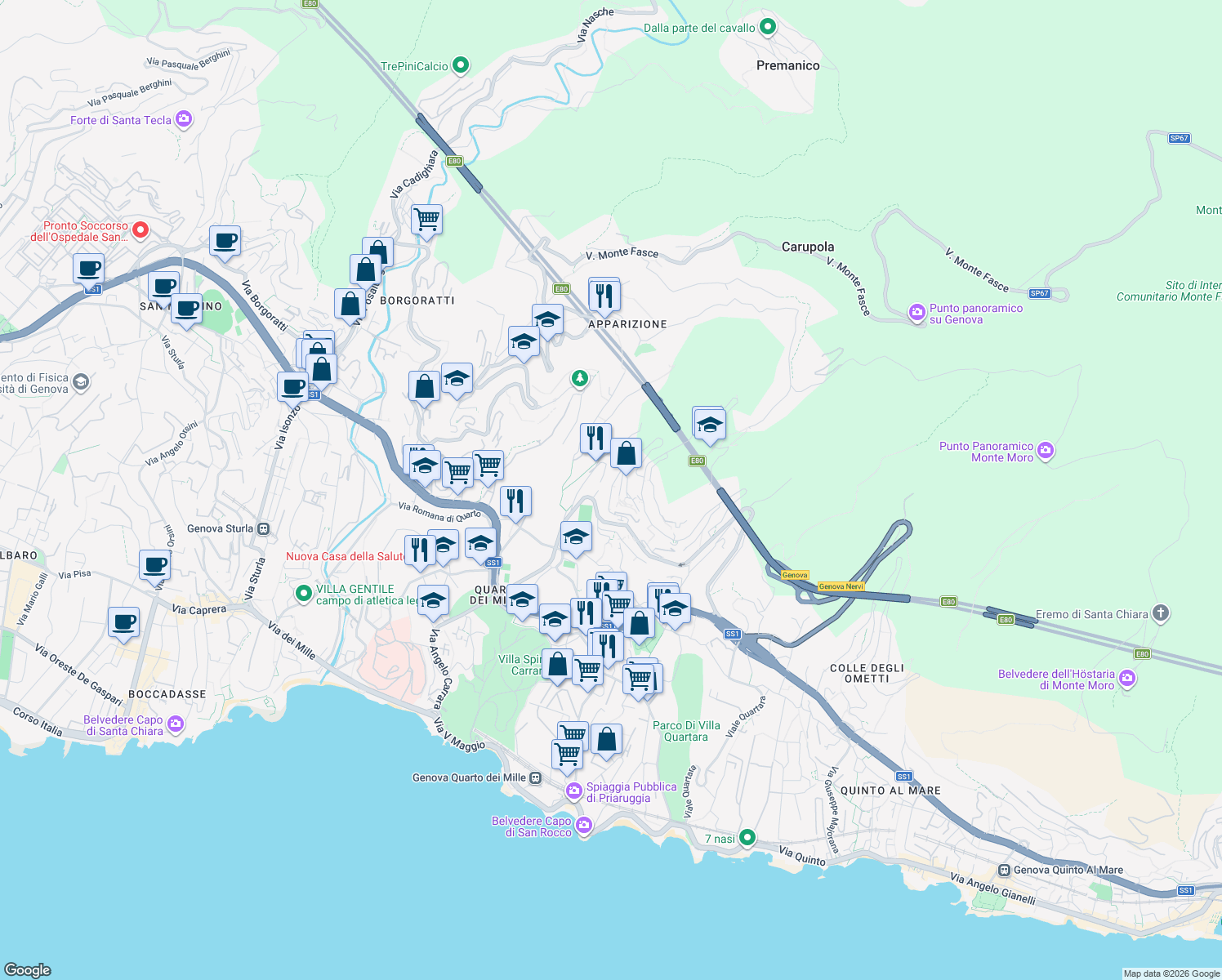
Task: Open the TrePiniCalcio green marker
Action: tap(459, 65)
